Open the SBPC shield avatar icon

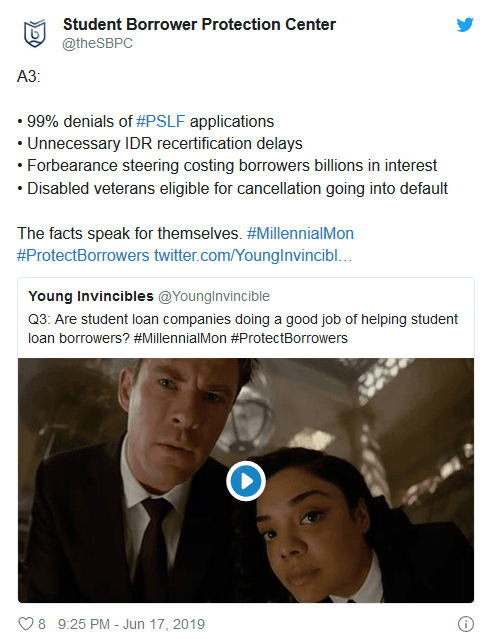(x=35, y=33)
